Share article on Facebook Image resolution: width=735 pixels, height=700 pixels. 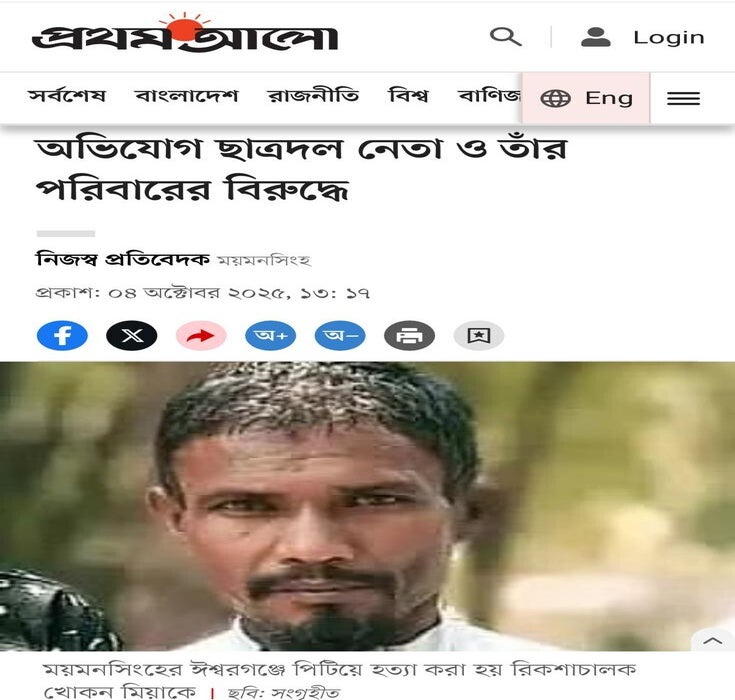(62, 336)
